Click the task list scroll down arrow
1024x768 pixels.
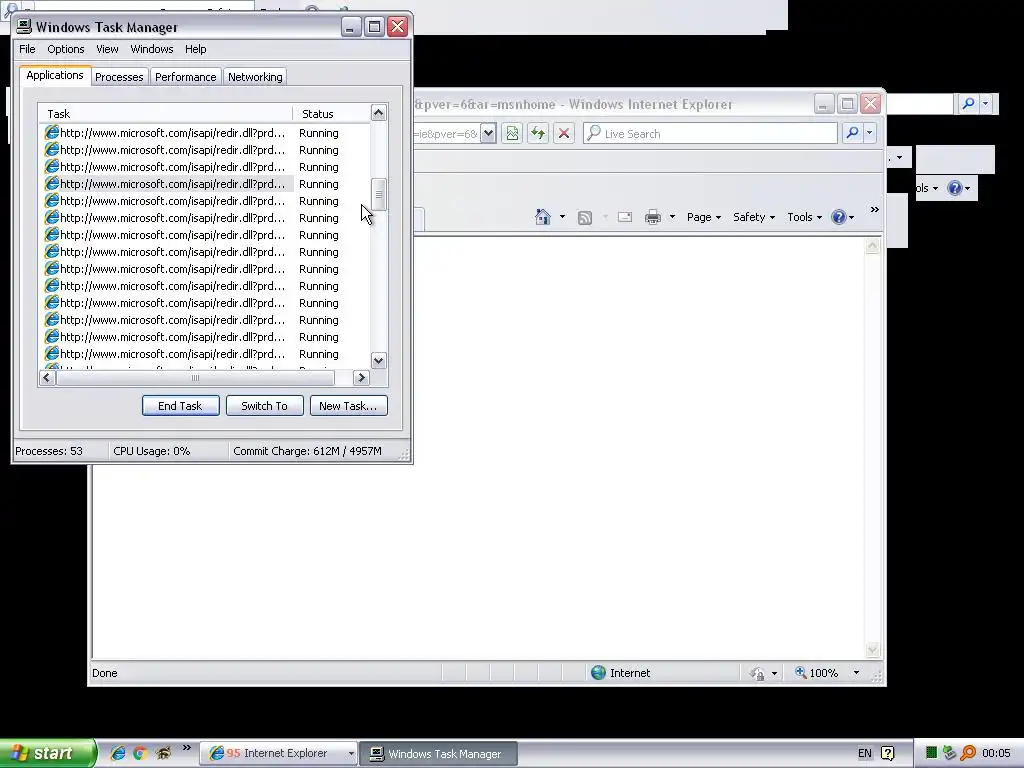tap(379, 360)
